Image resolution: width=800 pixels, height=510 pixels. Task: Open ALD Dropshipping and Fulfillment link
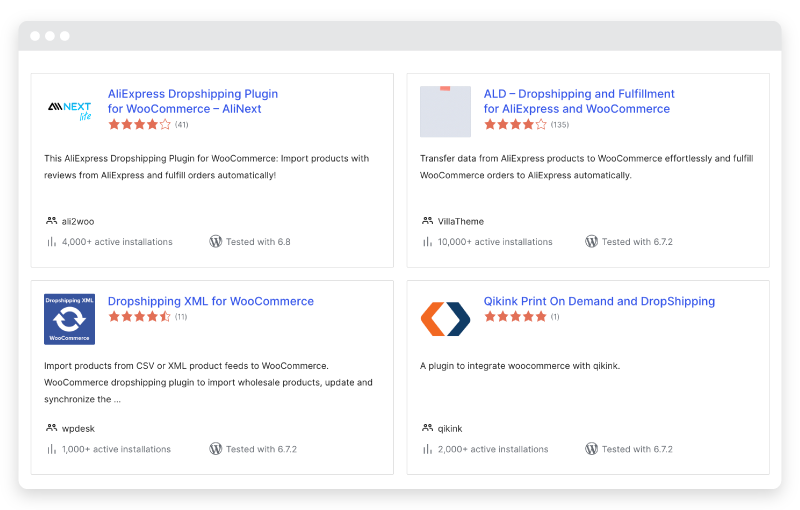tap(579, 101)
